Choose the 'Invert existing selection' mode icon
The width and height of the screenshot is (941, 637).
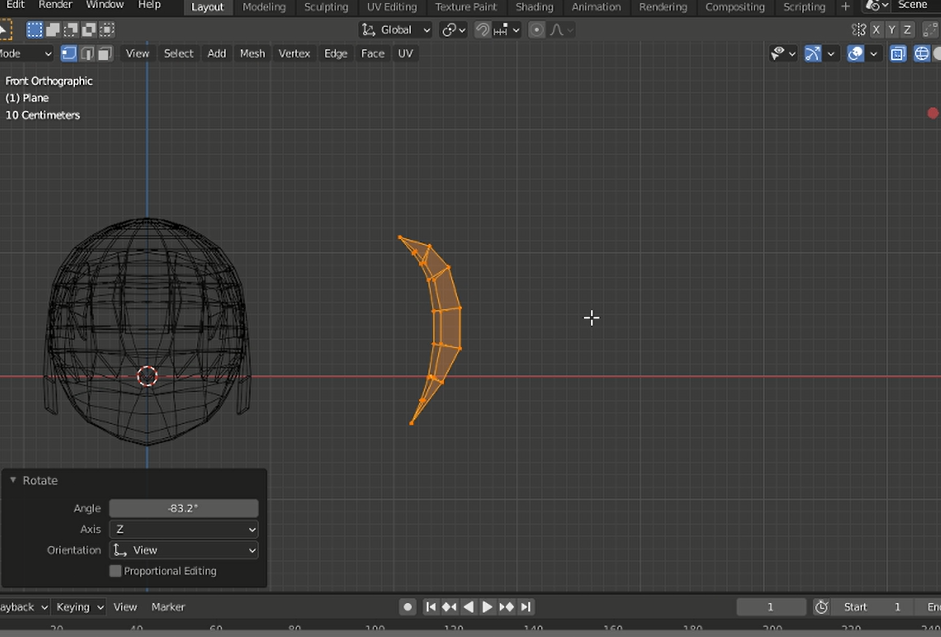click(x=89, y=29)
